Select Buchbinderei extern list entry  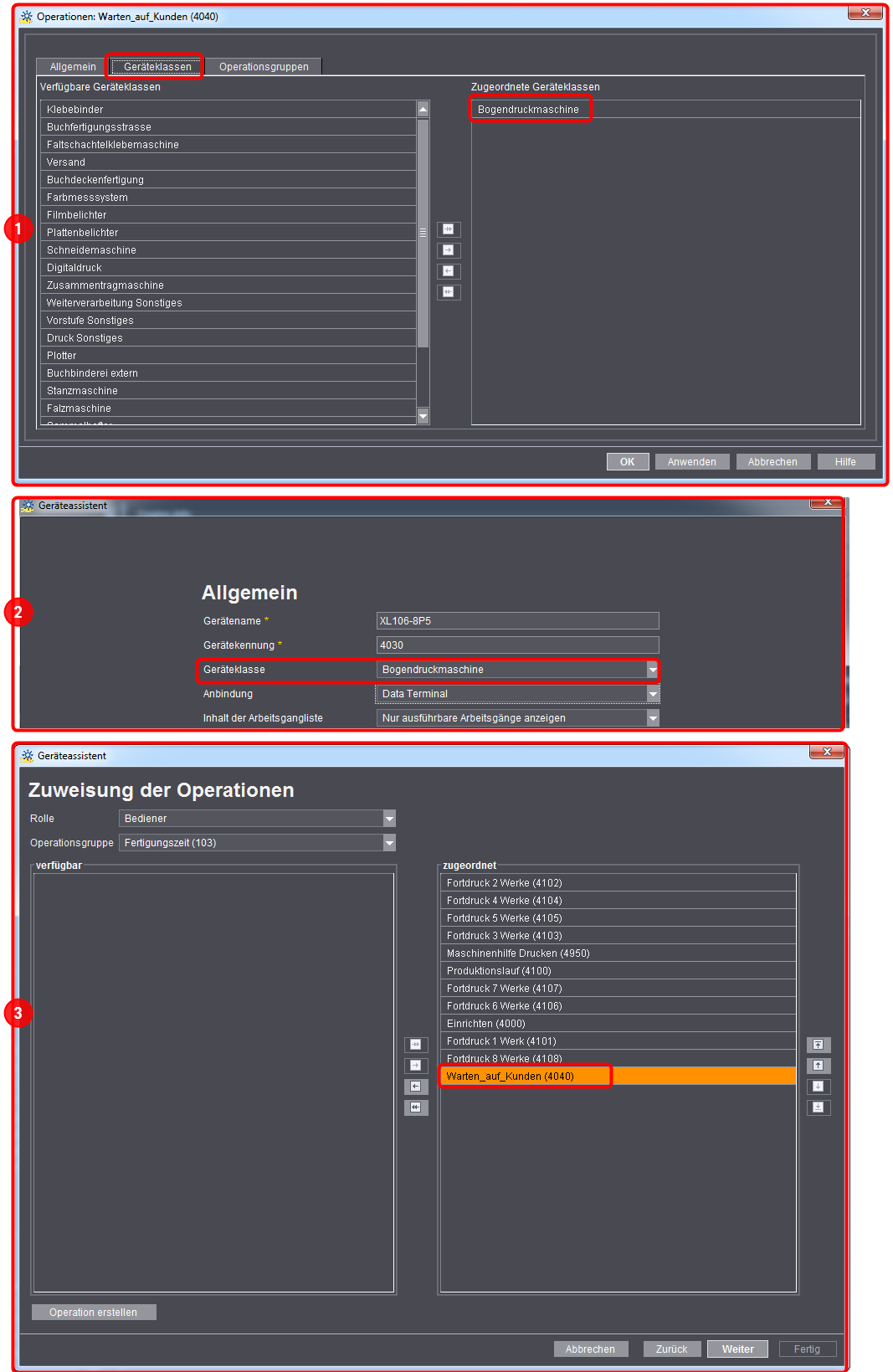(228, 373)
